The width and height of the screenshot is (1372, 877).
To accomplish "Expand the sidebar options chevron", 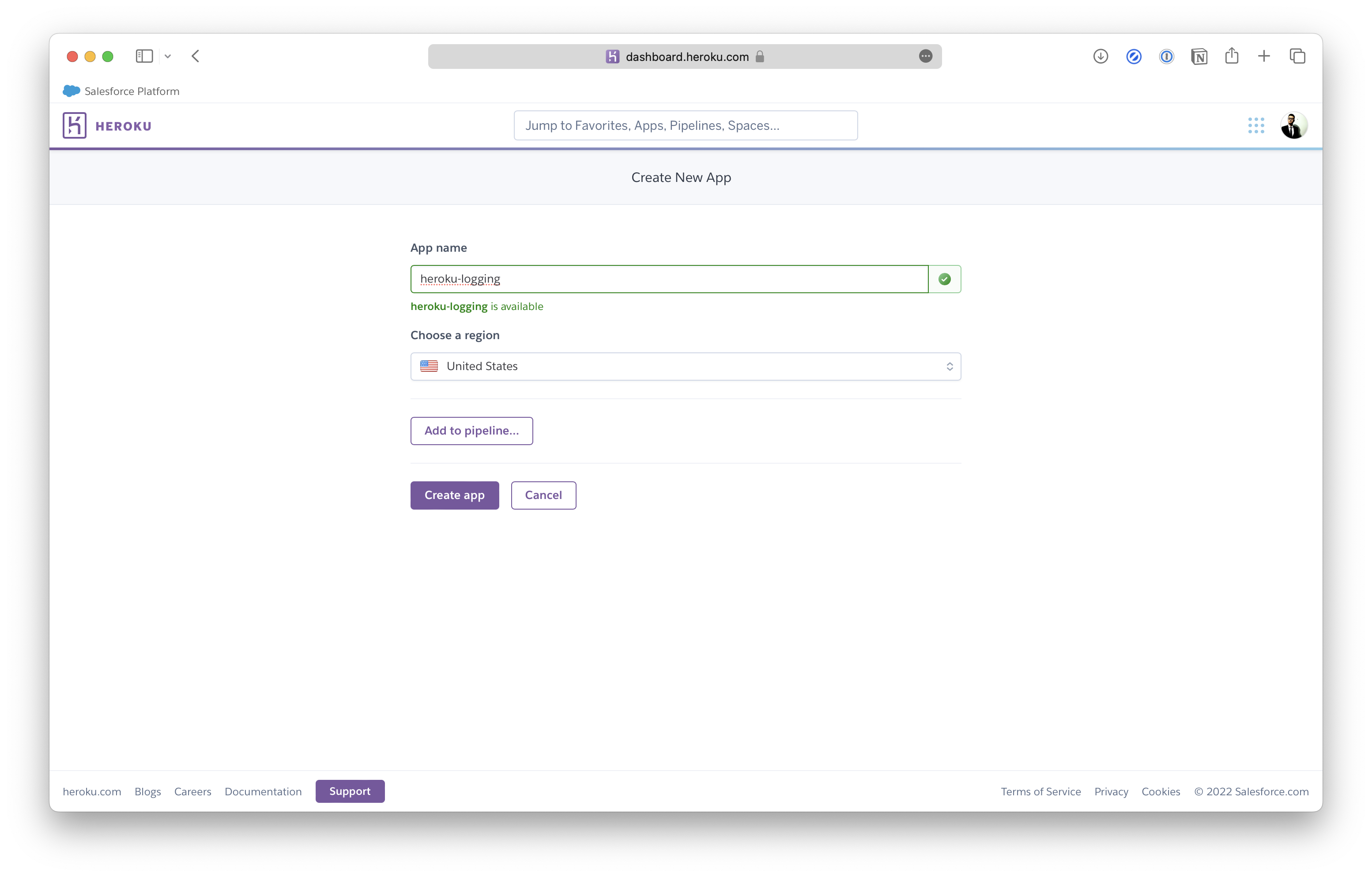I will [167, 57].
